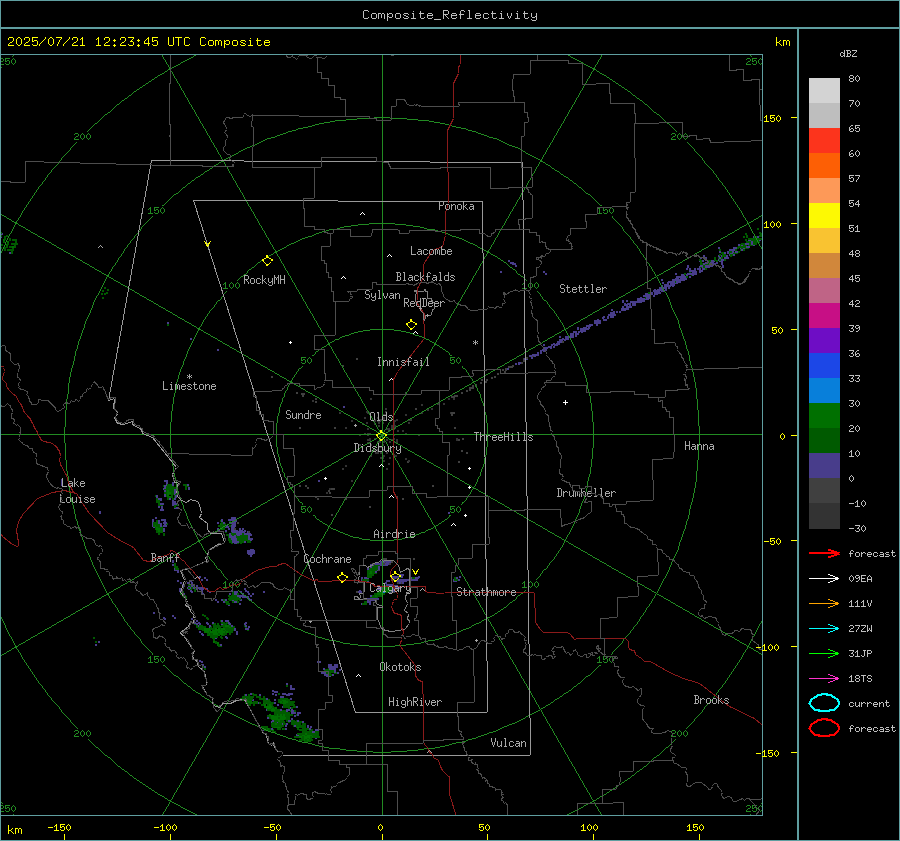Click the dBZ legend heading

848,54
